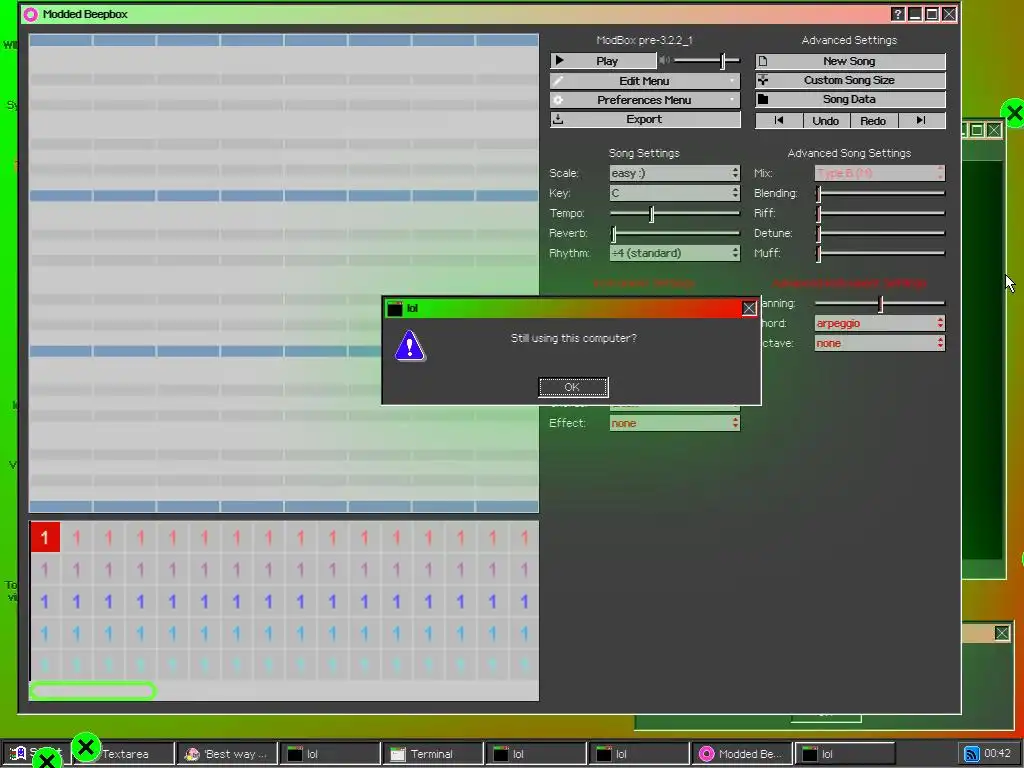Open the Edit Menu dropdown
Image resolution: width=1024 pixels, height=768 pixels.
click(x=645, y=81)
